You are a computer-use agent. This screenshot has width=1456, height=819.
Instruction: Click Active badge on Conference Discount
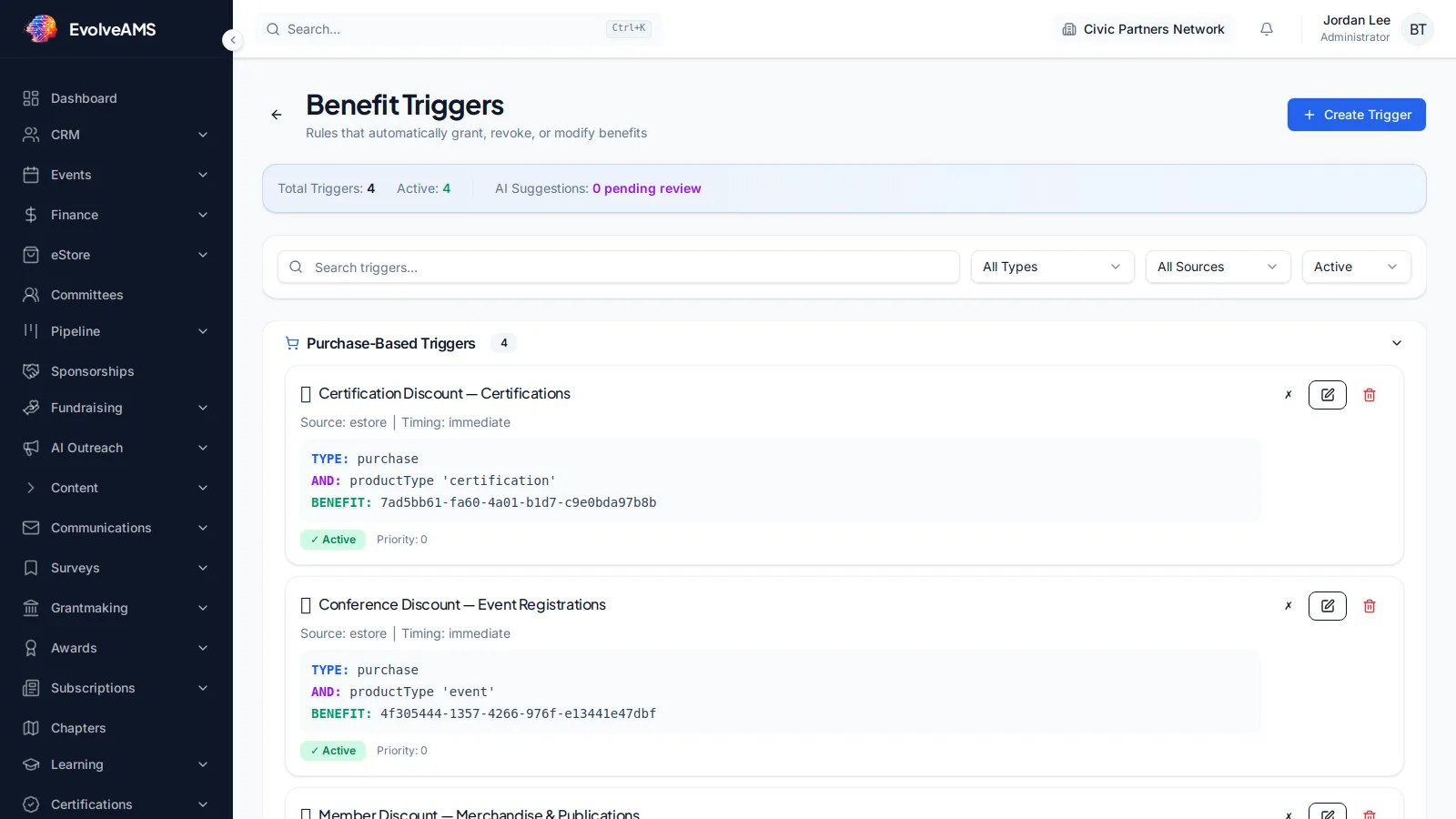pos(333,751)
